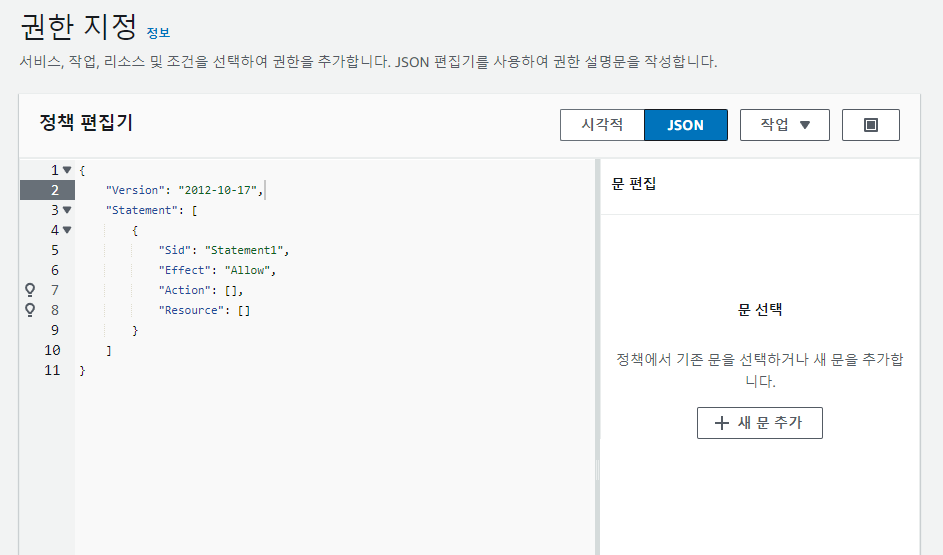Screen dimensions: 943x555
Task: Collapse the fold arrow on line 1
Action: pos(67,170)
